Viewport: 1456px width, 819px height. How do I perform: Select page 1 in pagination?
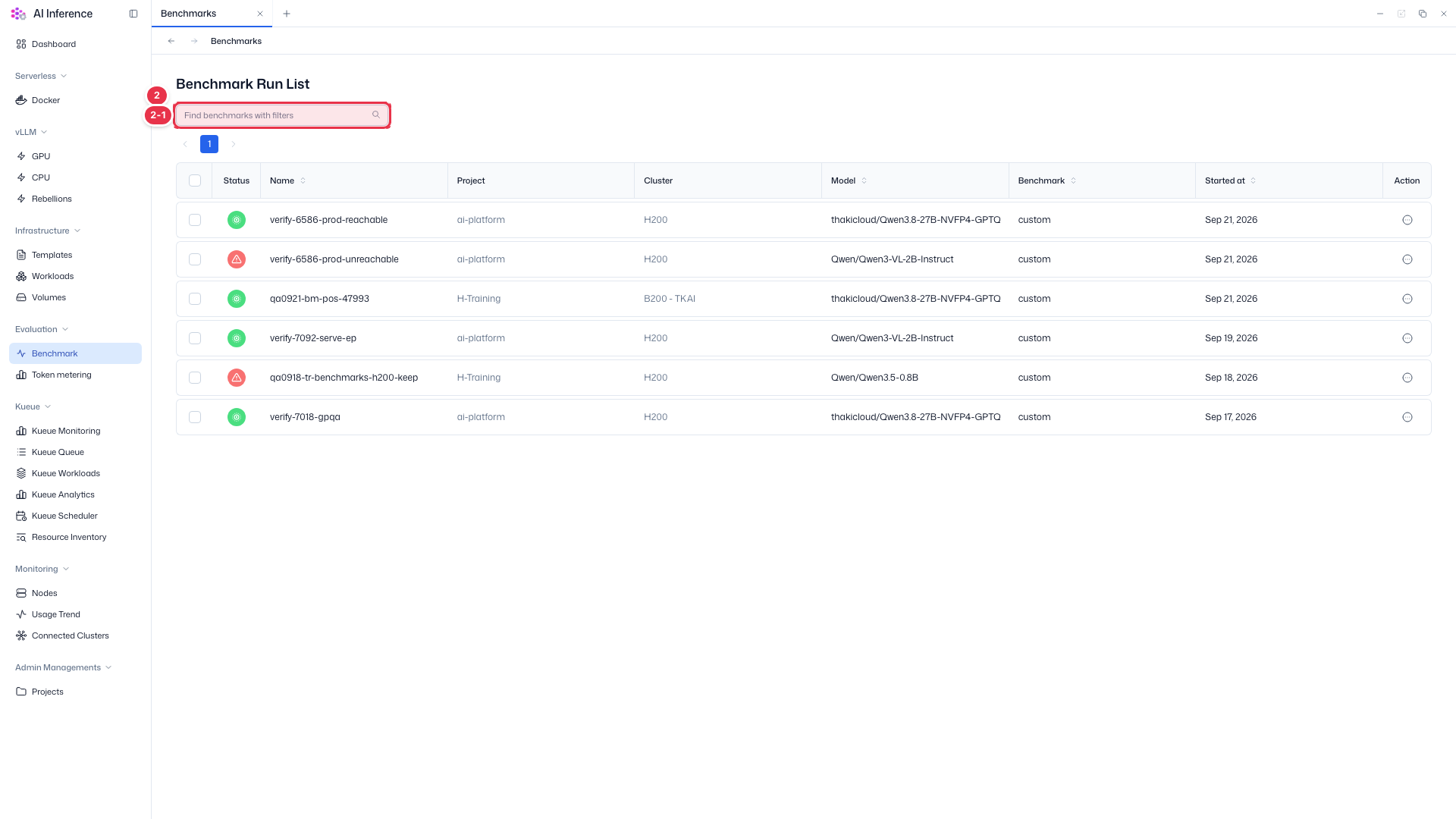pyautogui.click(x=209, y=144)
